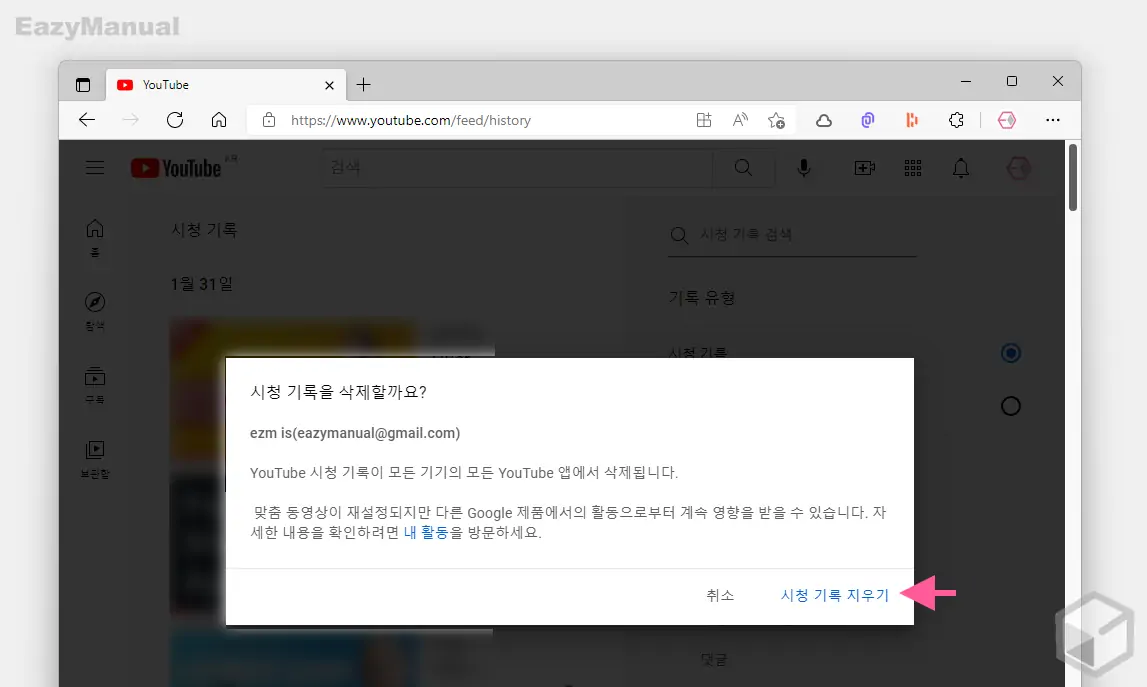Confirm with 시청 기록 지우기 button
This screenshot has width=1147, height=687.
point(835,595)
